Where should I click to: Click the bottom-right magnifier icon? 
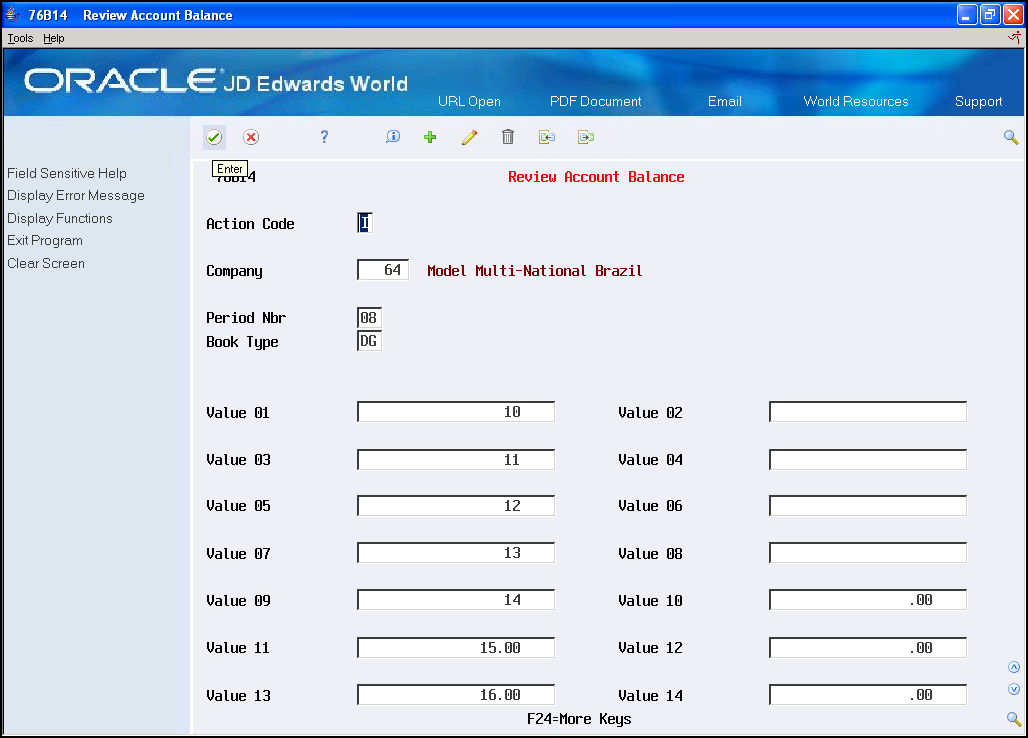[1014, 718]
